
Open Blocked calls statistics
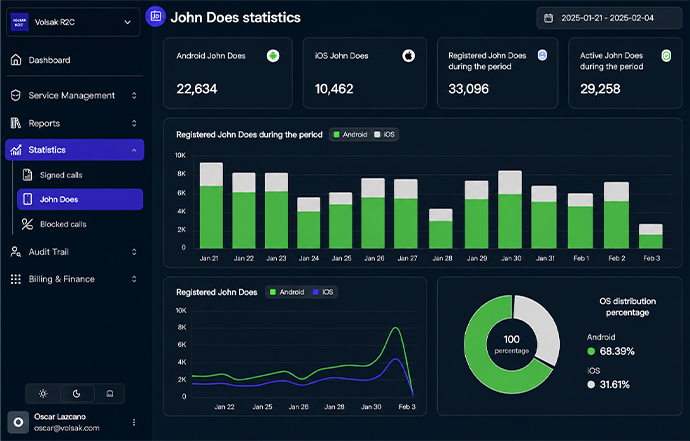pos(63,224)
